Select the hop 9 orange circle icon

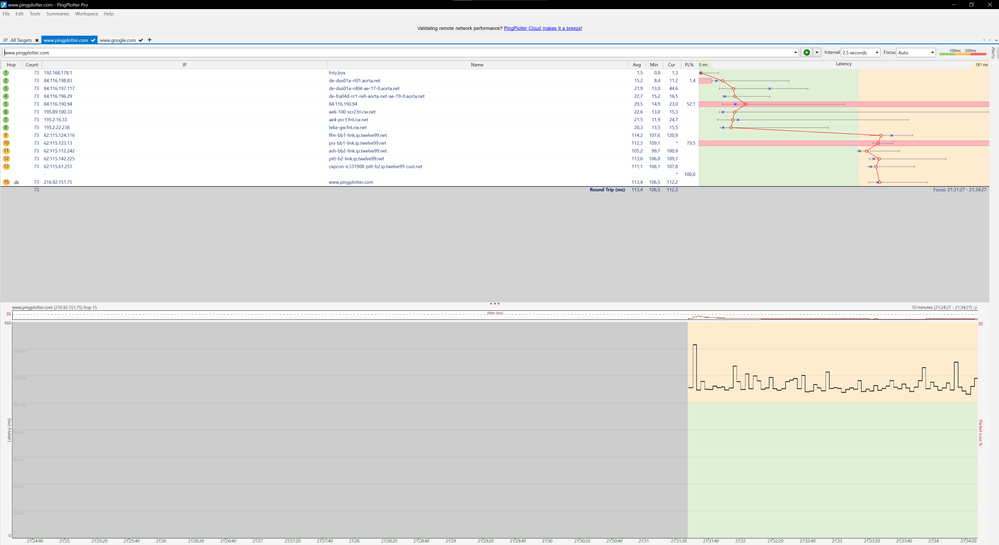pos(6,135)
